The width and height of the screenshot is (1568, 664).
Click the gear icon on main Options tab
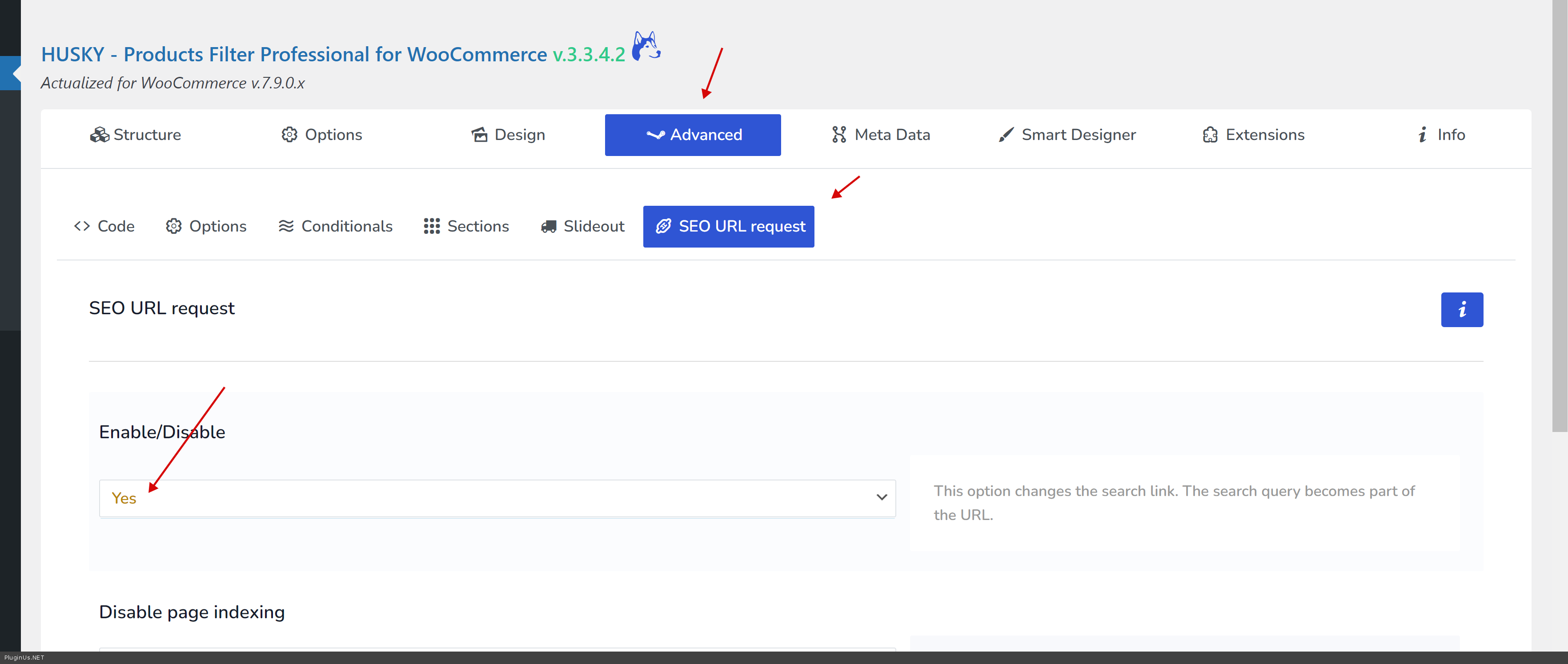click(x=289, y=135)
